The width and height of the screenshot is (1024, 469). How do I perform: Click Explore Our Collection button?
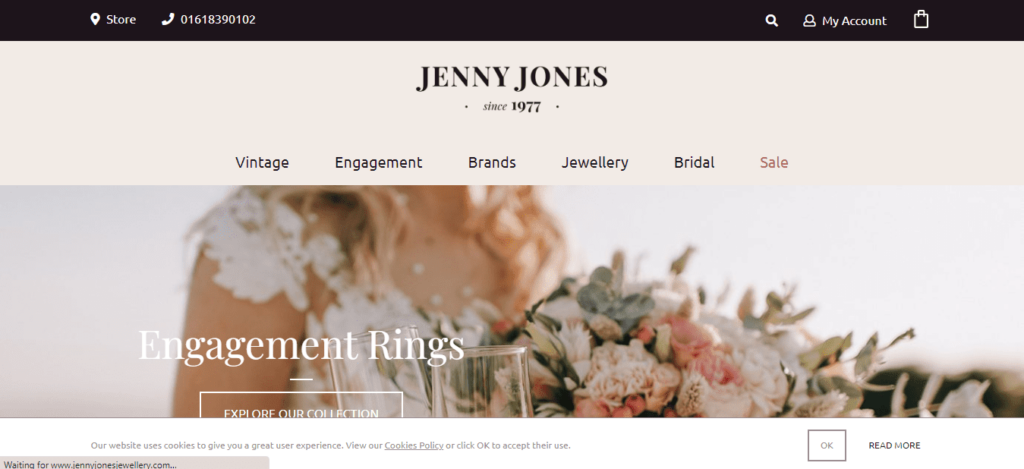coord(301,406)
